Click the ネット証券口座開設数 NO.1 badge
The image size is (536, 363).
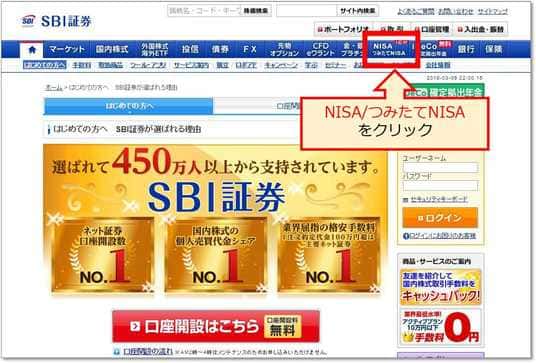point(102,255)
